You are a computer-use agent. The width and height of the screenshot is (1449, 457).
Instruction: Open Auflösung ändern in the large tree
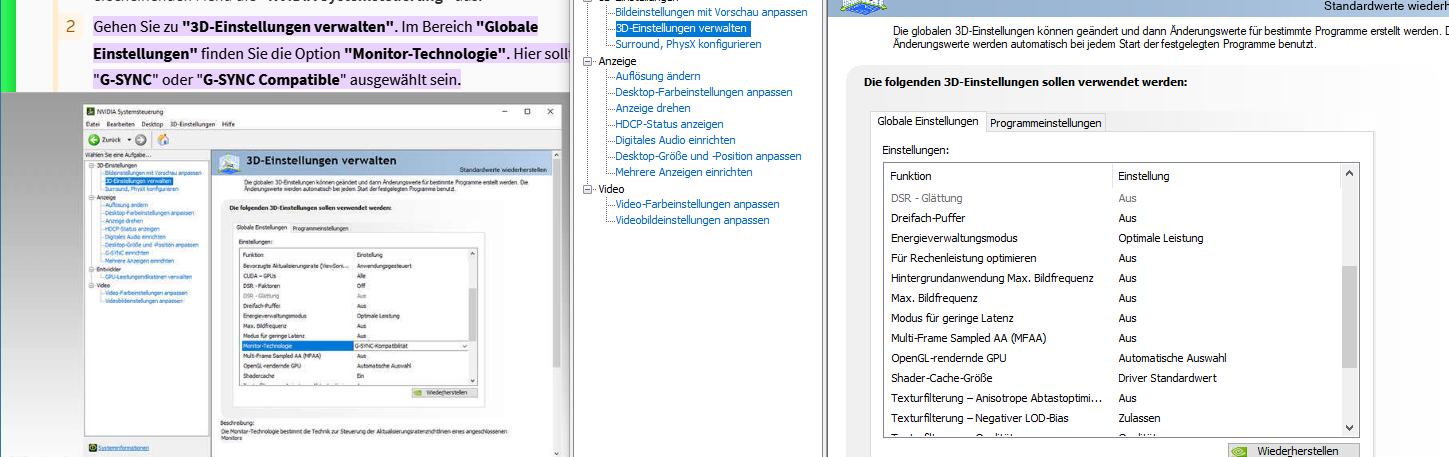point(657,76)
